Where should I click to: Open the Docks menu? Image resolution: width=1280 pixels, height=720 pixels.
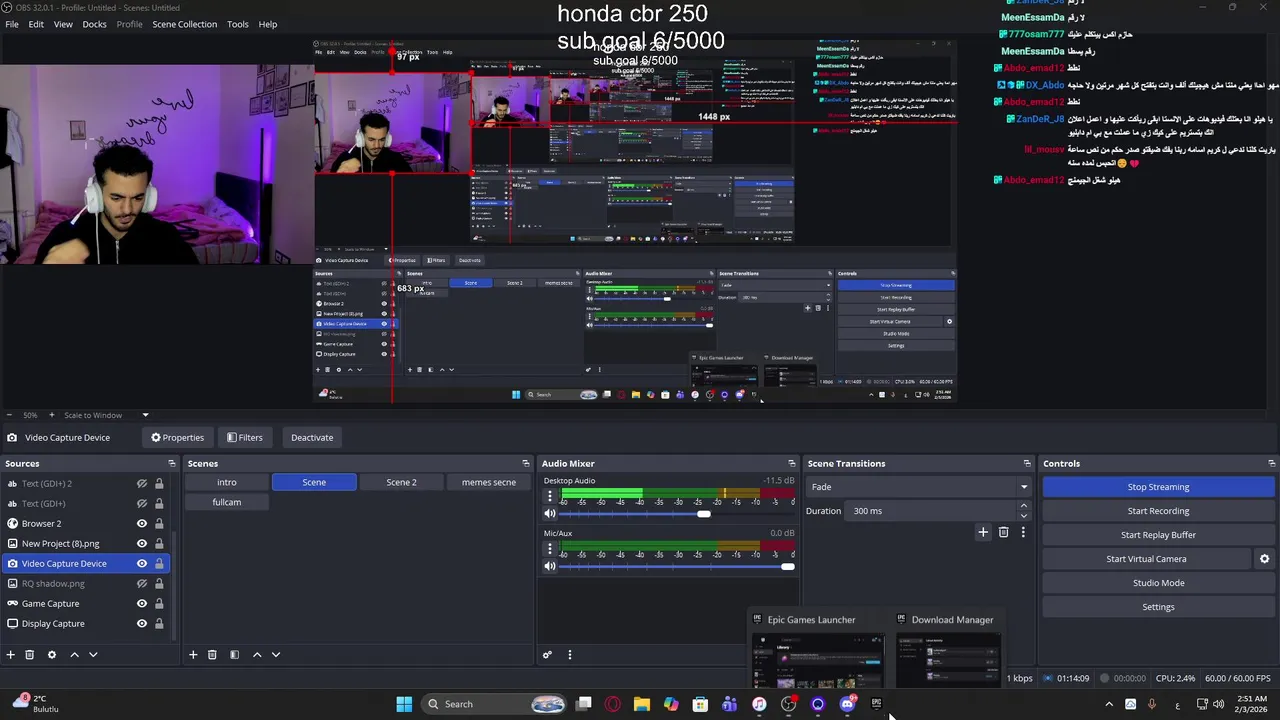pyautogui.click(x=94, y=24)
